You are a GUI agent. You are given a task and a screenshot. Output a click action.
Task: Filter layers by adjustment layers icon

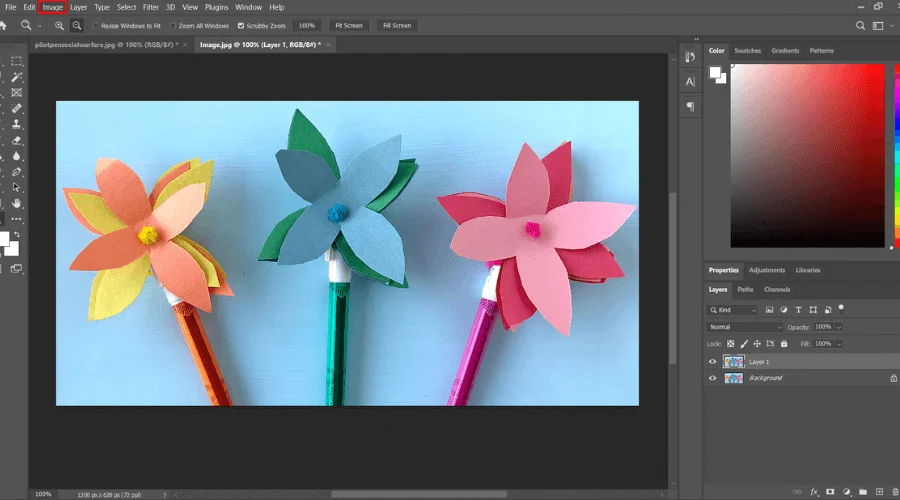coord(784,309)
